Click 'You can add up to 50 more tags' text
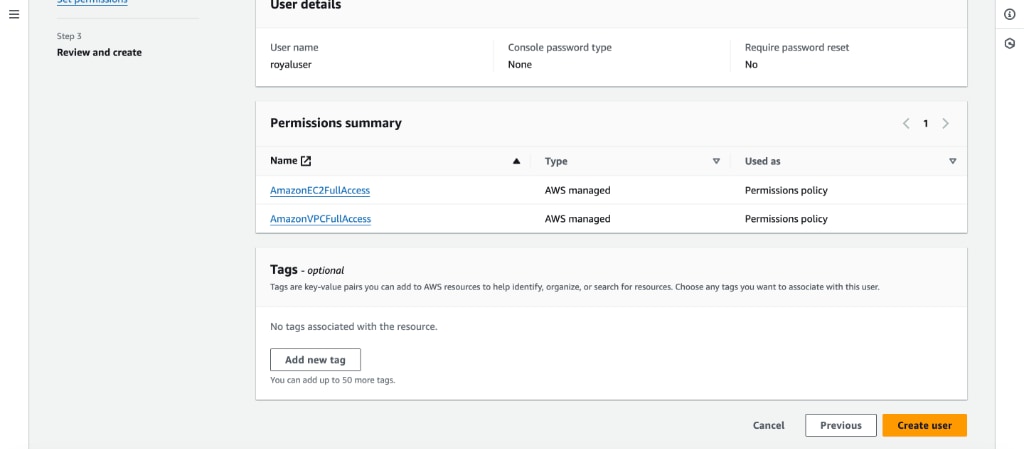 coord(332,380)
